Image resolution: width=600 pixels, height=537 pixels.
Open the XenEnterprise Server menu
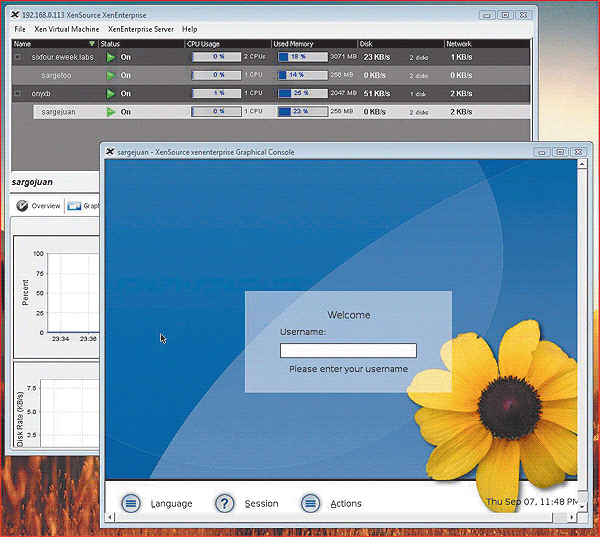pyautogui.click(x=140, y=29)
